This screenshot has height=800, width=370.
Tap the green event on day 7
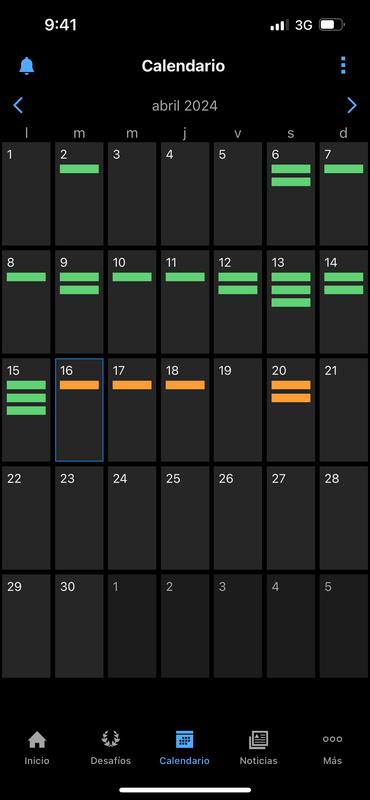coord(343,169)
